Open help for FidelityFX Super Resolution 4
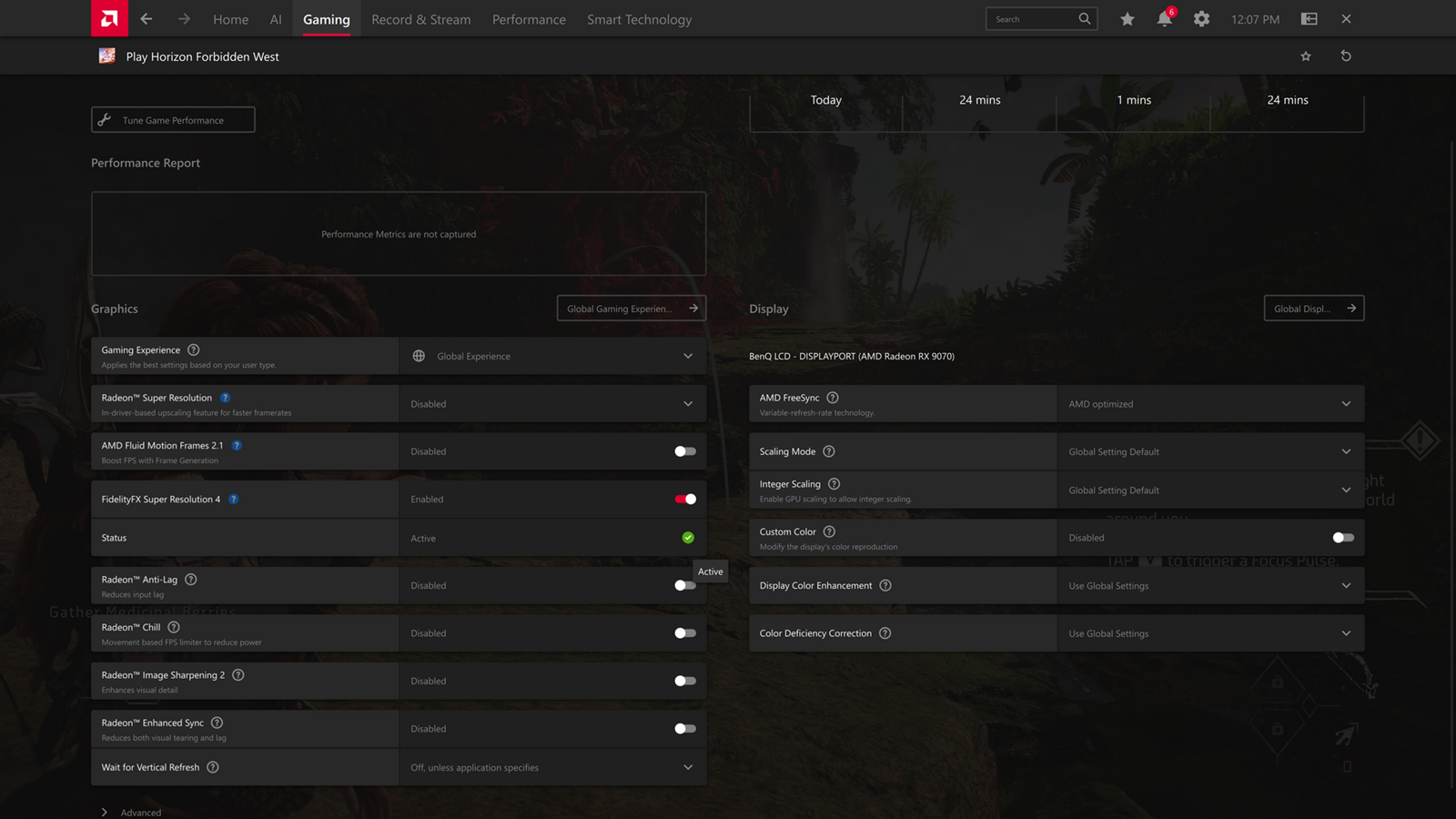 (233, 499)
